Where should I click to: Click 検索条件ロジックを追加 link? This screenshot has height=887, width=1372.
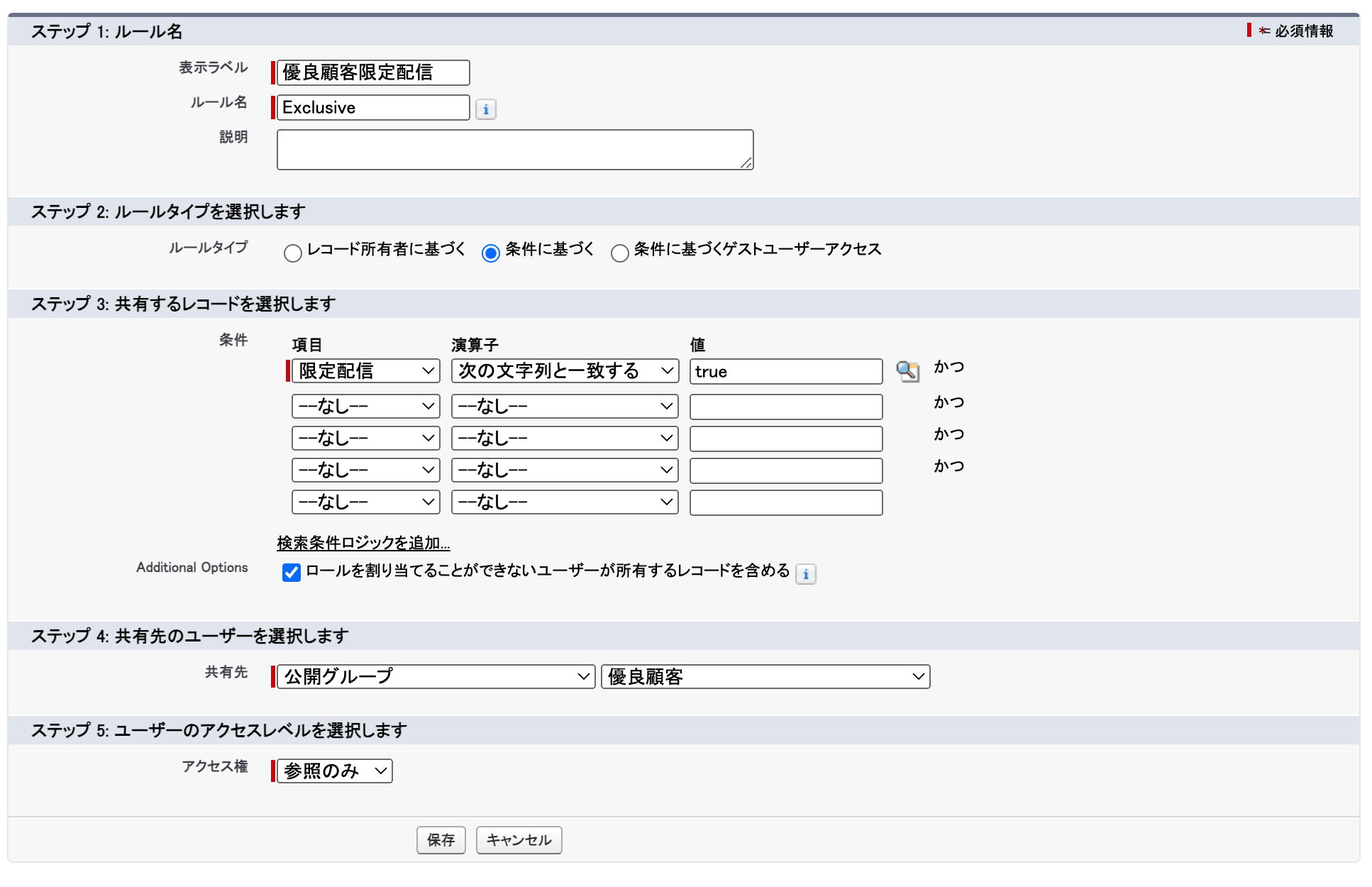pyautogui.click(x=363, y=543)
